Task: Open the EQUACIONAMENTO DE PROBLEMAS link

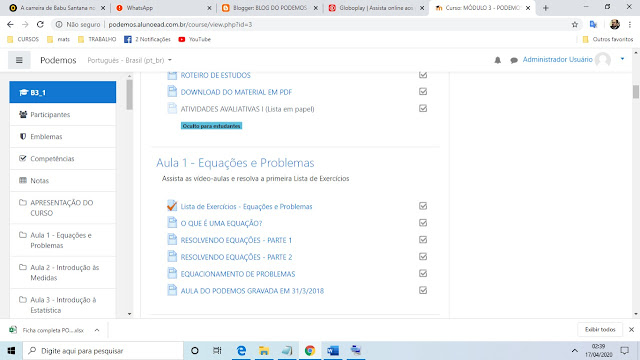Action: (238, 274)
